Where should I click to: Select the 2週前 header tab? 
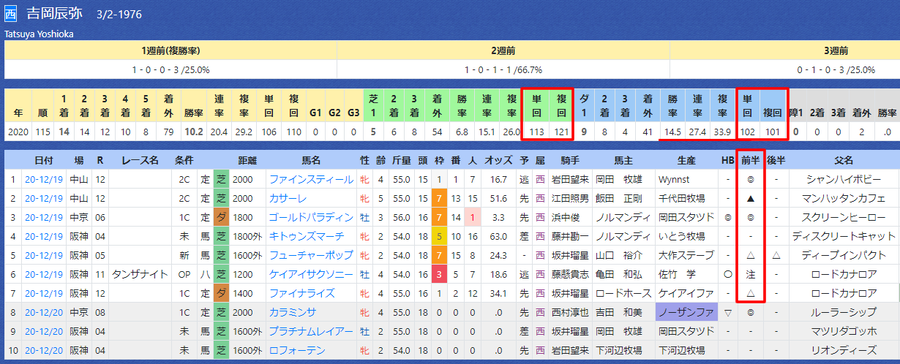pos(503,51)
